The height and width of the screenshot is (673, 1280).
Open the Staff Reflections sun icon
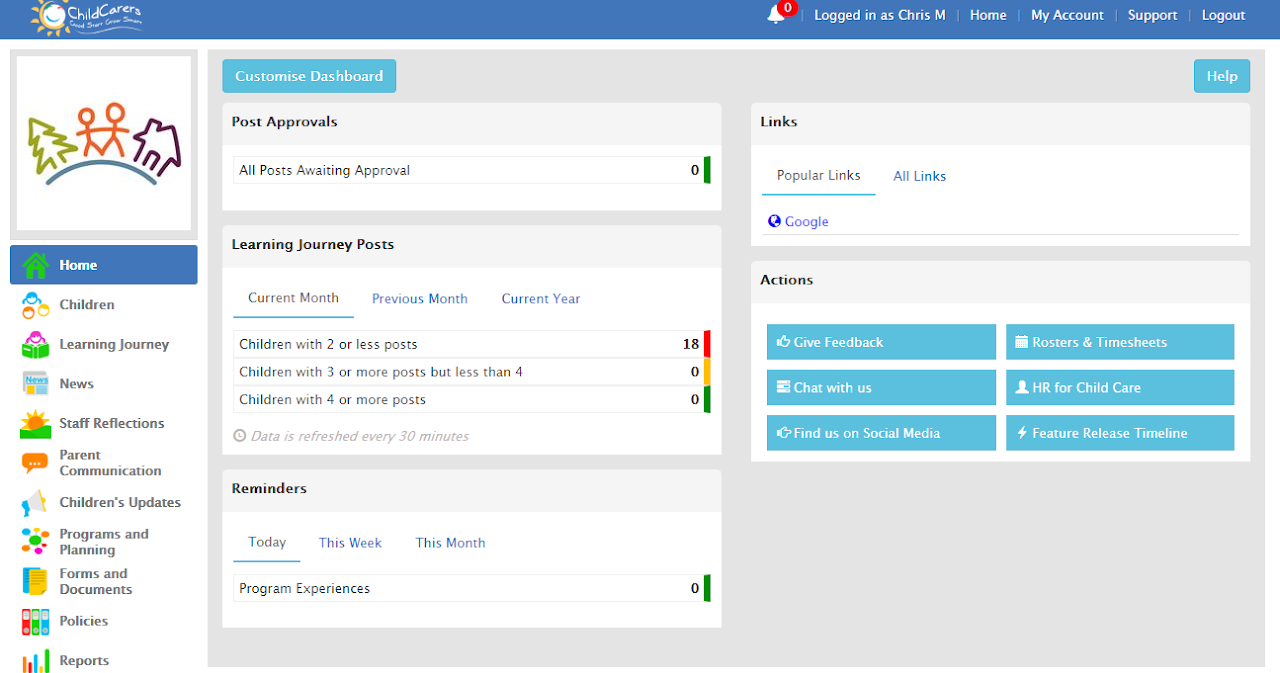pyautogui.click(x=35, y=423)
